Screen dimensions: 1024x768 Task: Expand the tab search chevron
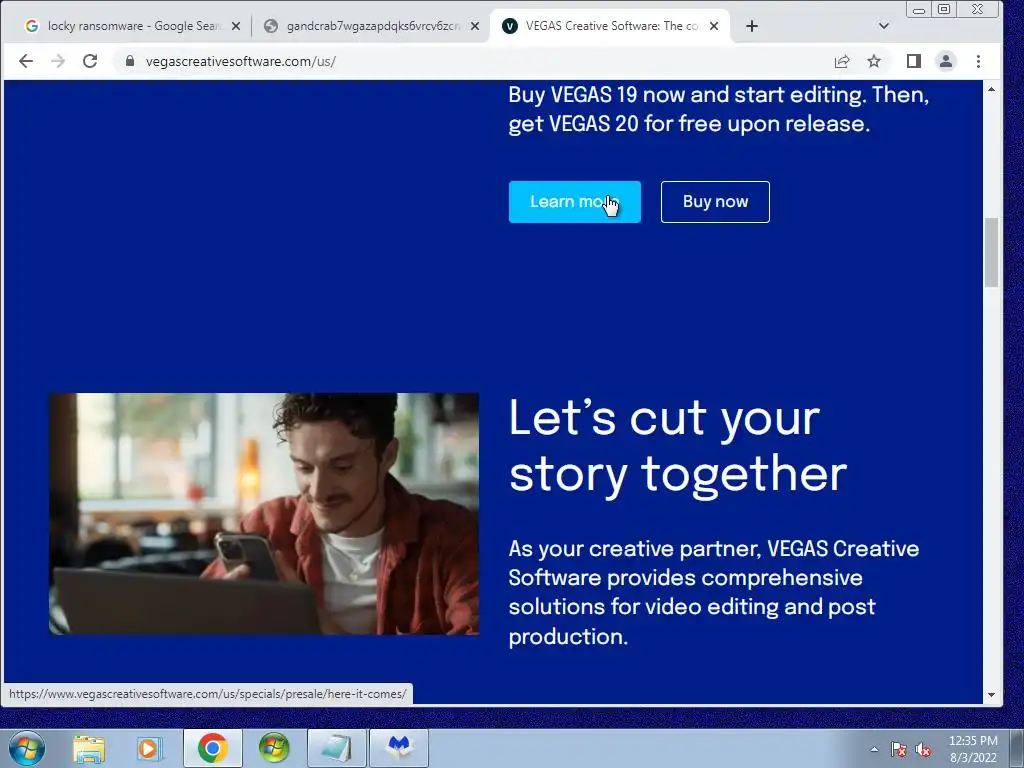point(884,26)
